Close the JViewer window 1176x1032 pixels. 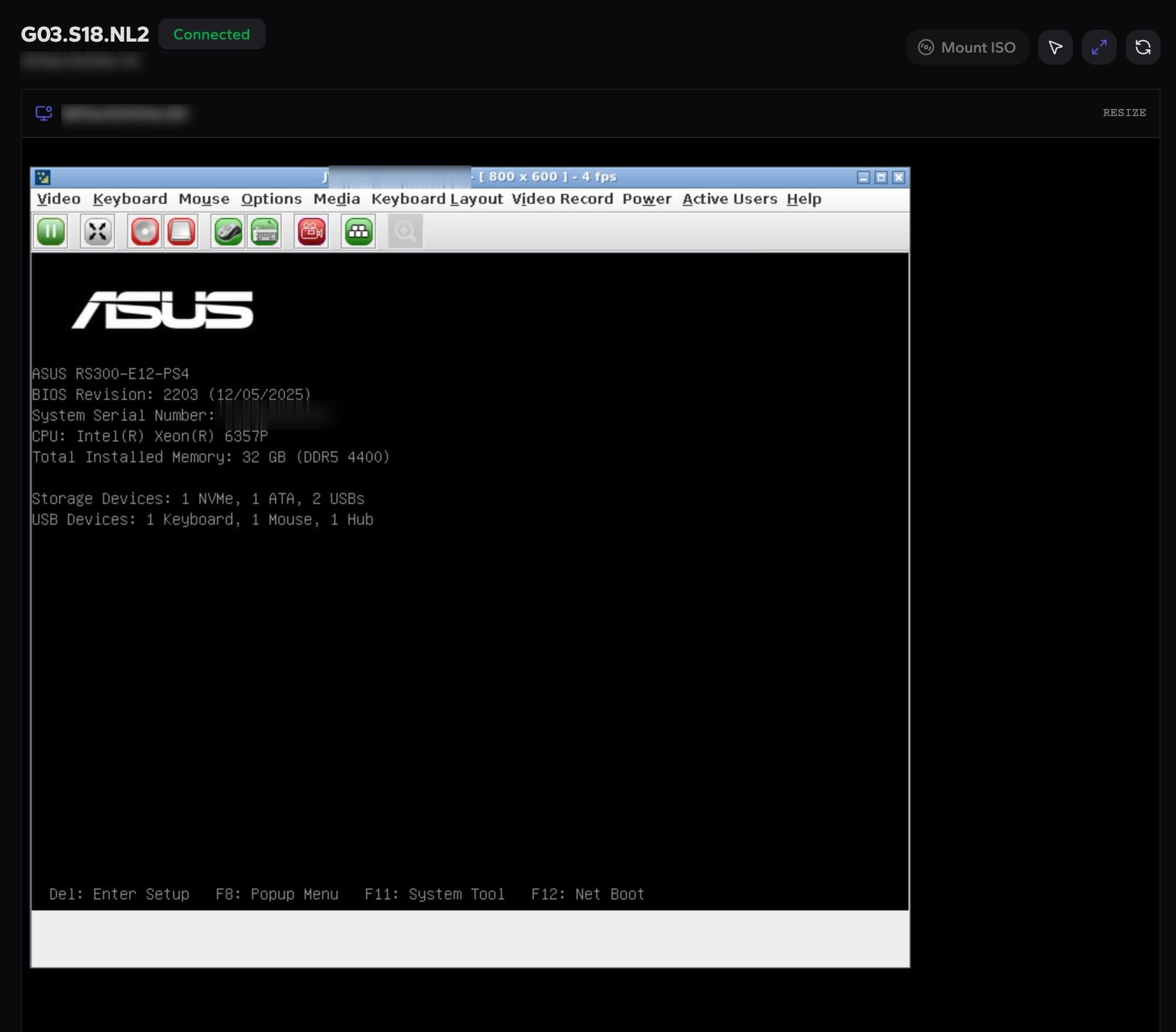tap(899, 177)
